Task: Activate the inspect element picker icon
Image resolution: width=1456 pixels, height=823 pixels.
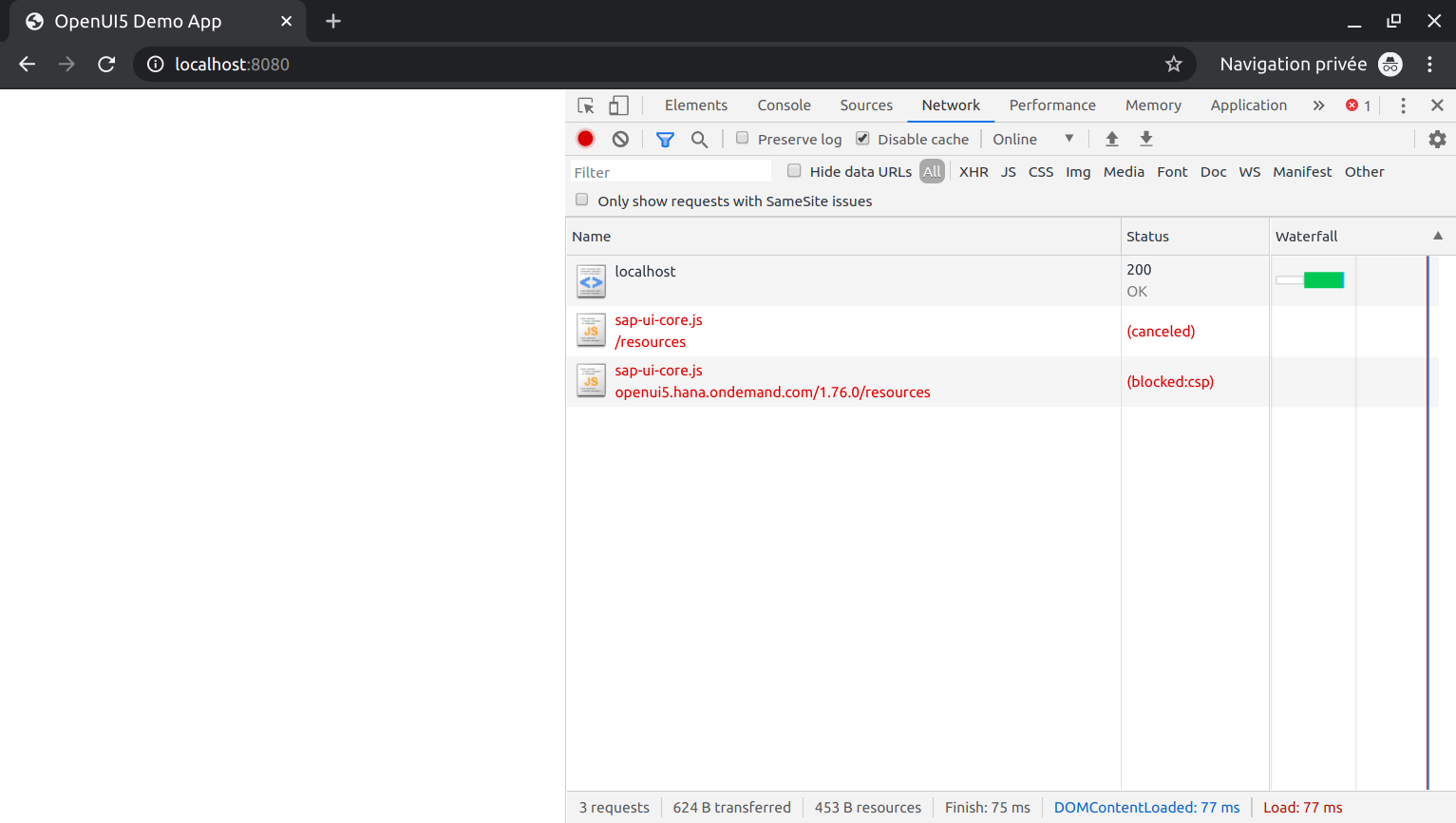Action: point(586,105)
